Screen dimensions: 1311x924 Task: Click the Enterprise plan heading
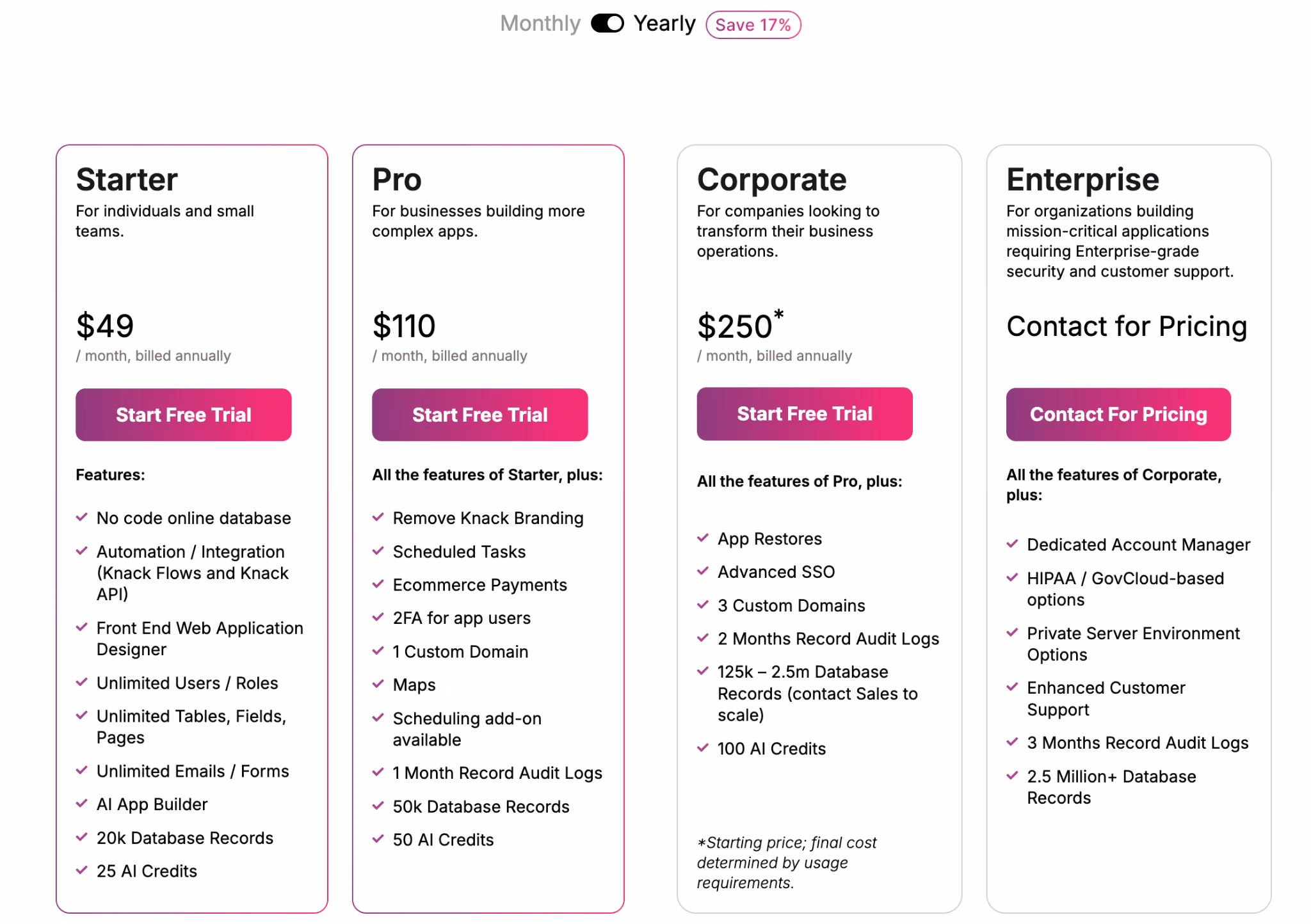tap(1082, 179)
